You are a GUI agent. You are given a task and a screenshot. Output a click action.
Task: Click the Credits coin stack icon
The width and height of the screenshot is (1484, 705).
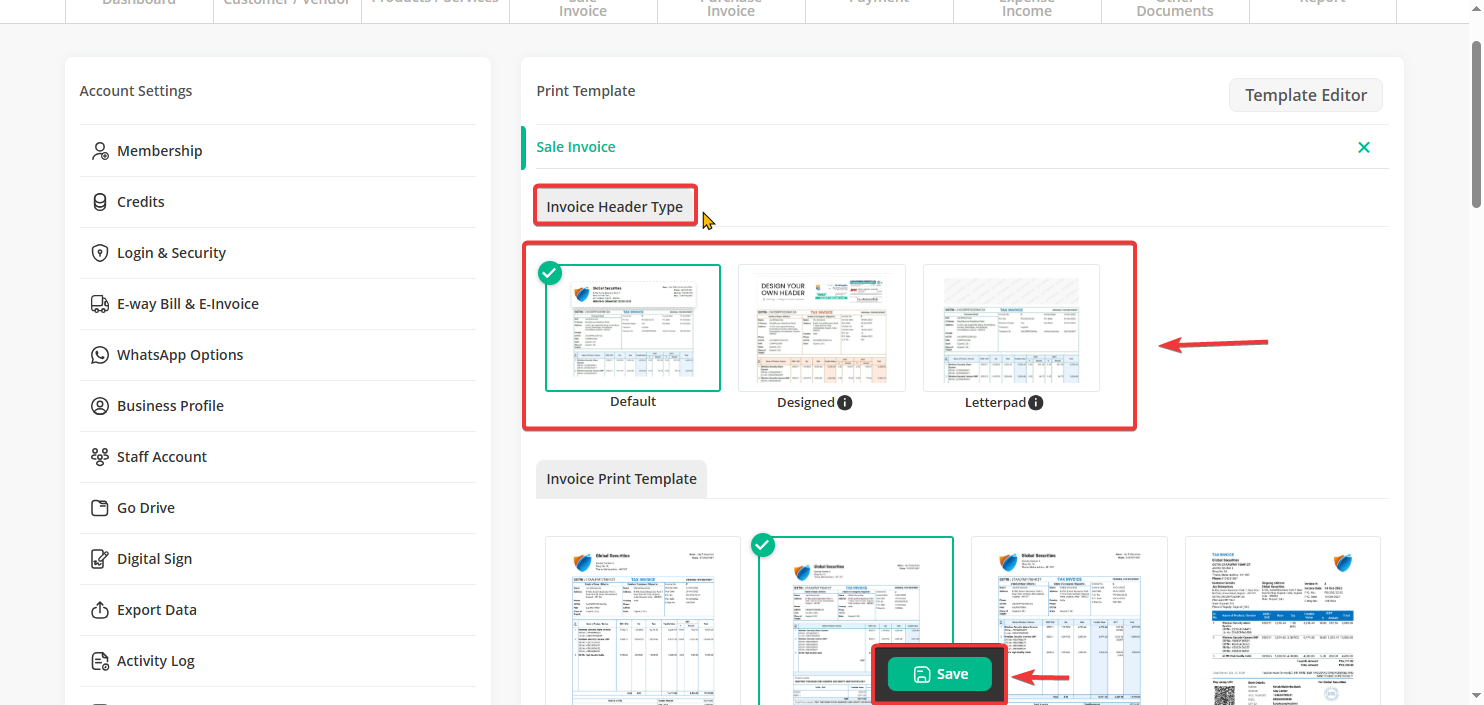[x=100, y=202]
